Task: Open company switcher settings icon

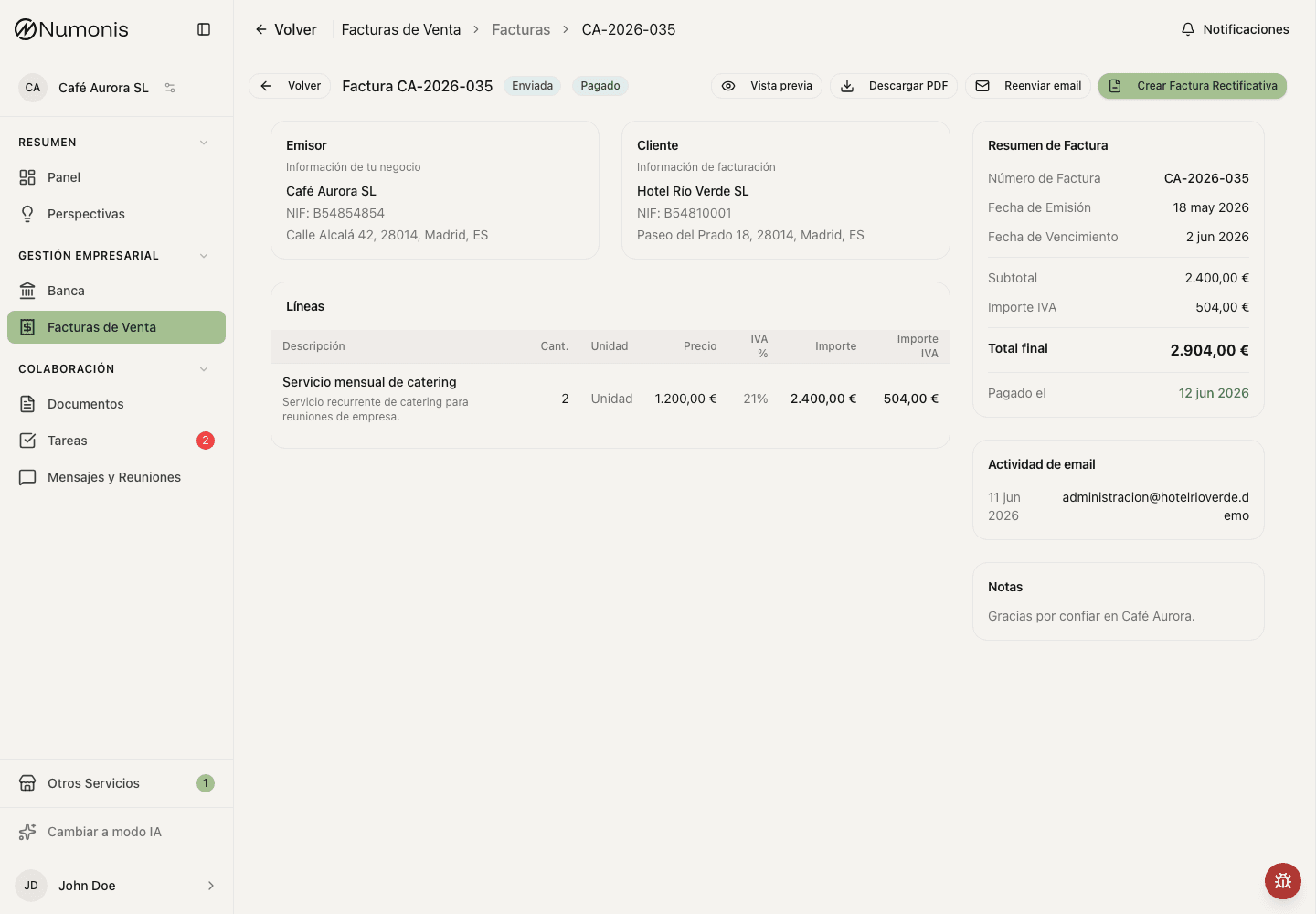Action: (x=170, y=88)
